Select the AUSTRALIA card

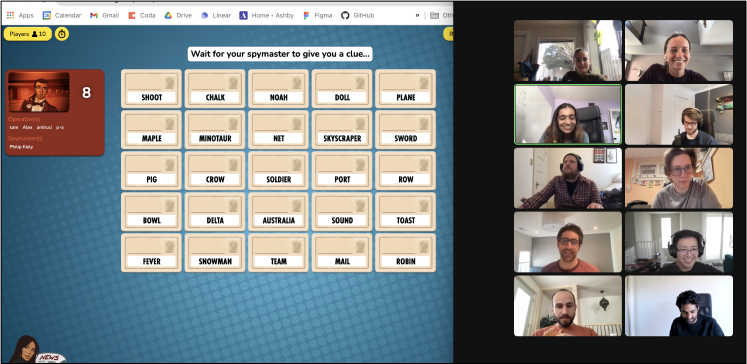(278, 212)
